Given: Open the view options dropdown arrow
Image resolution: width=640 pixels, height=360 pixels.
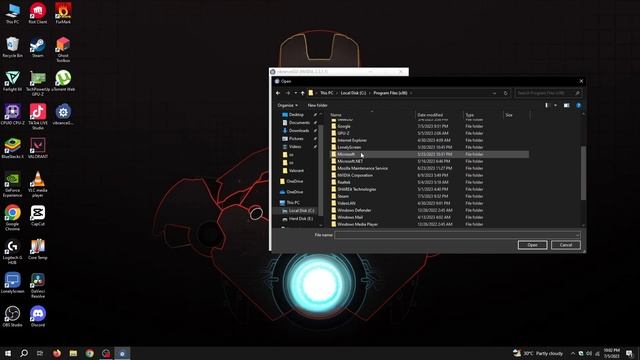Looking at the screenshot, I should coord(555,105).
